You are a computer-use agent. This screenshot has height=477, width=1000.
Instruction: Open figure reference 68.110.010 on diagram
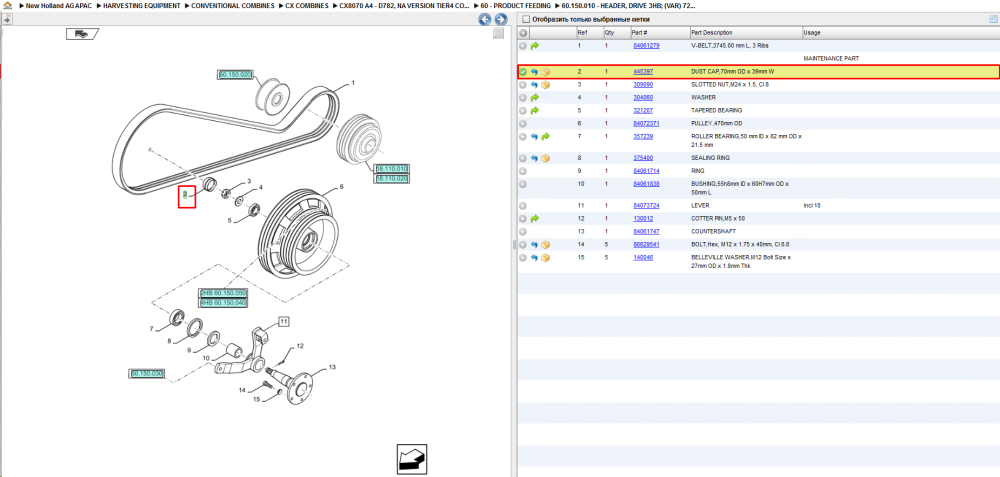point(392,169)
